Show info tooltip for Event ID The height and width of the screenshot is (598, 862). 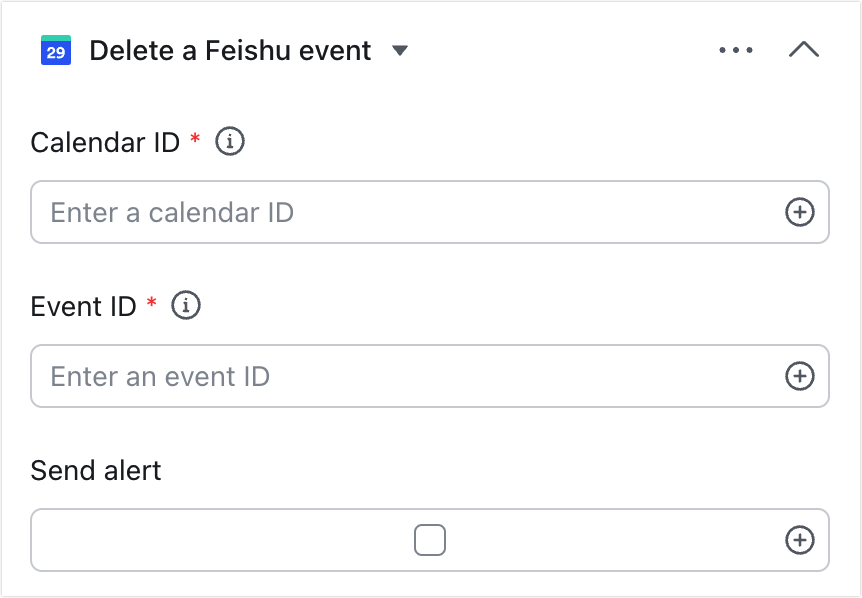pyautogui.click(x=186, y=306)
